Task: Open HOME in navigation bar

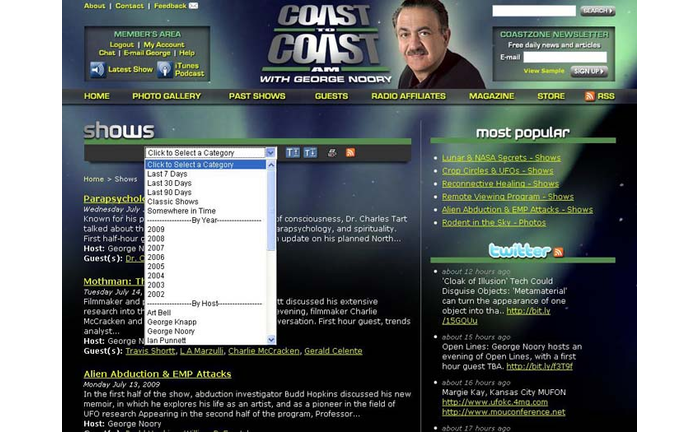Action: pyautogui.click(x=97, y=96)
